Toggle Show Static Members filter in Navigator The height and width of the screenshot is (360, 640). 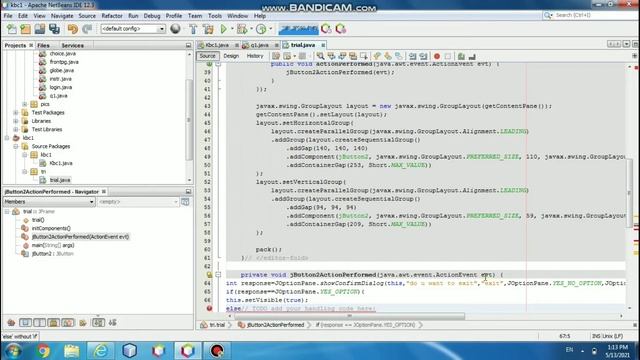coord(40,323)
